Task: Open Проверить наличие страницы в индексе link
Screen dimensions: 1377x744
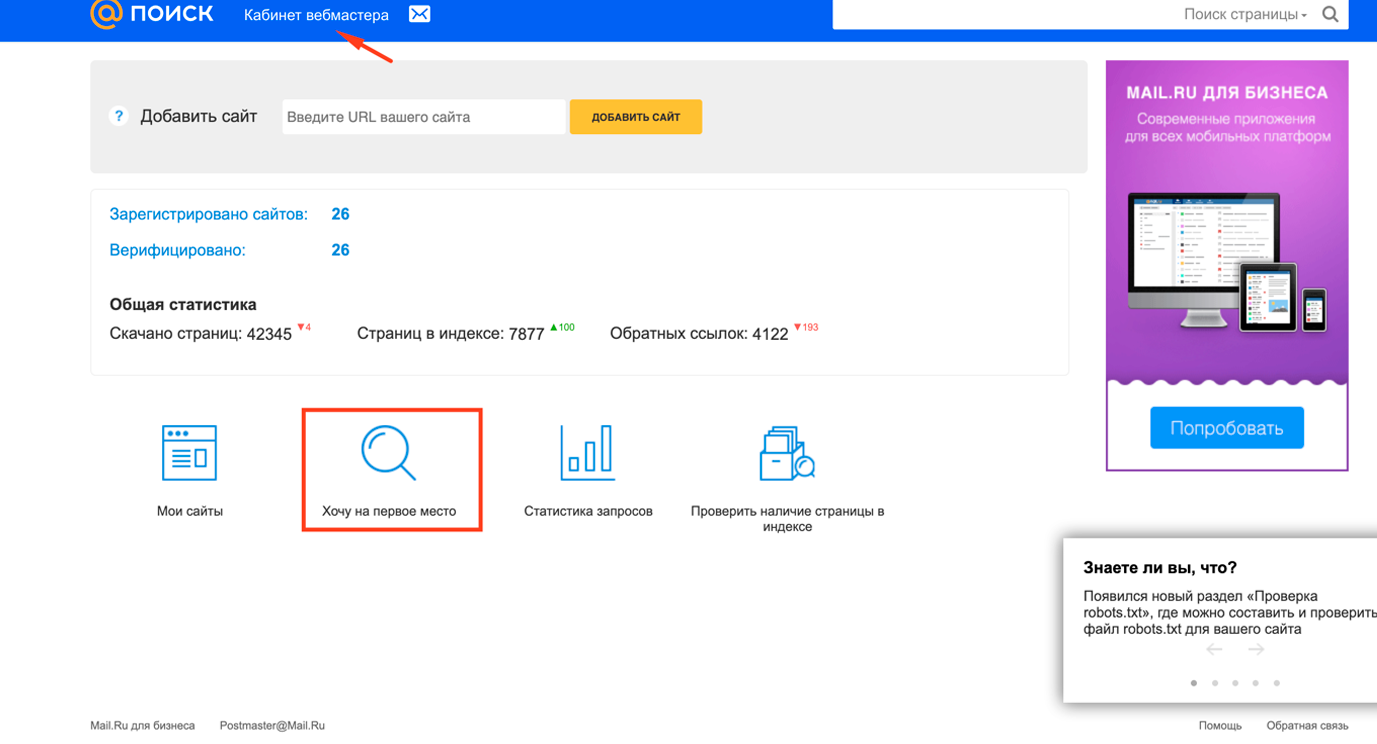Action: (787, 518)
